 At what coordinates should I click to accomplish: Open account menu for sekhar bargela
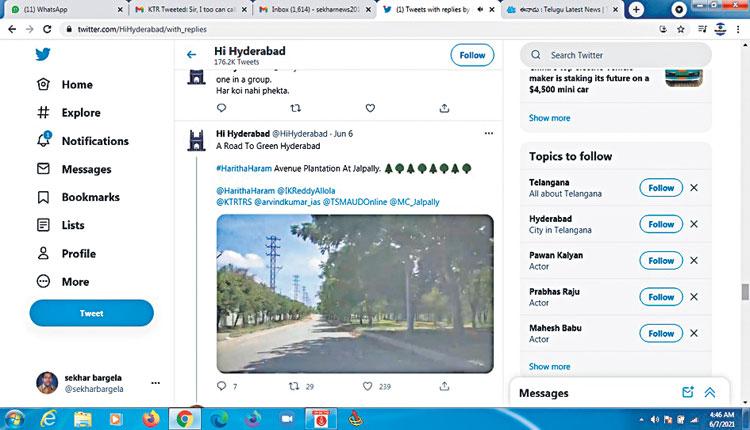click(155, 383)
